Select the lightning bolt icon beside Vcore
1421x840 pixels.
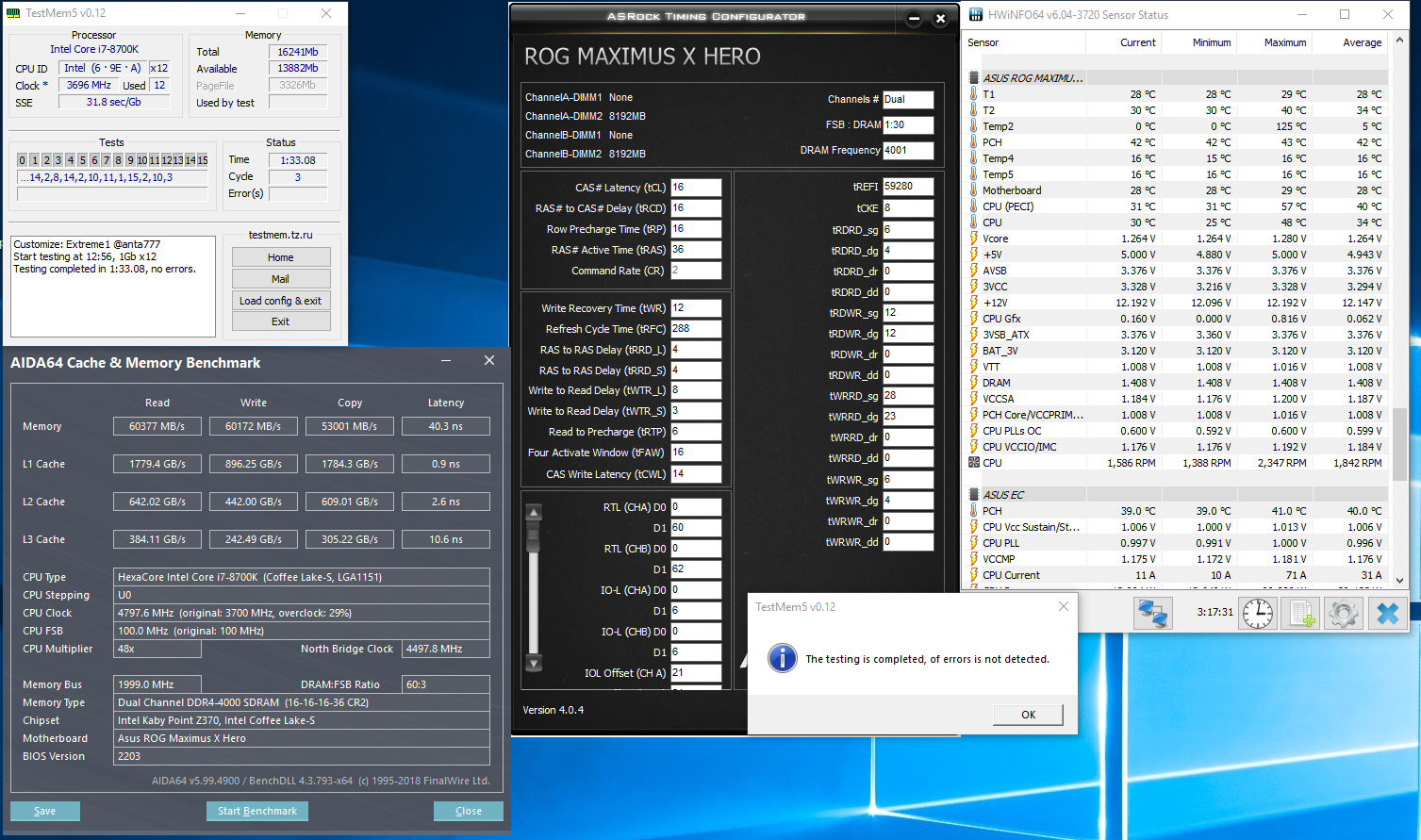pyautogui.click(x=974, y=239)
